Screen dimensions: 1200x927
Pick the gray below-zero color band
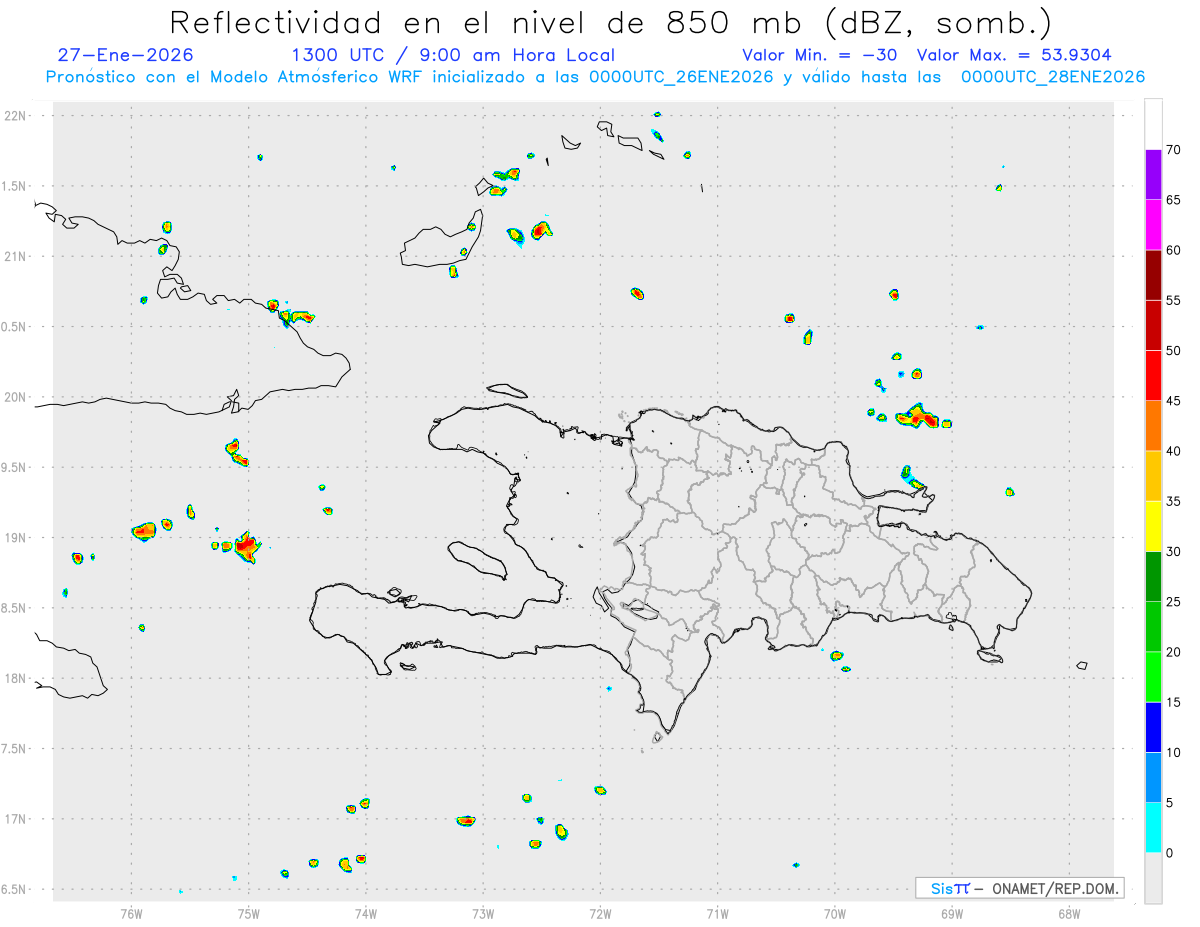[1153, 878]
